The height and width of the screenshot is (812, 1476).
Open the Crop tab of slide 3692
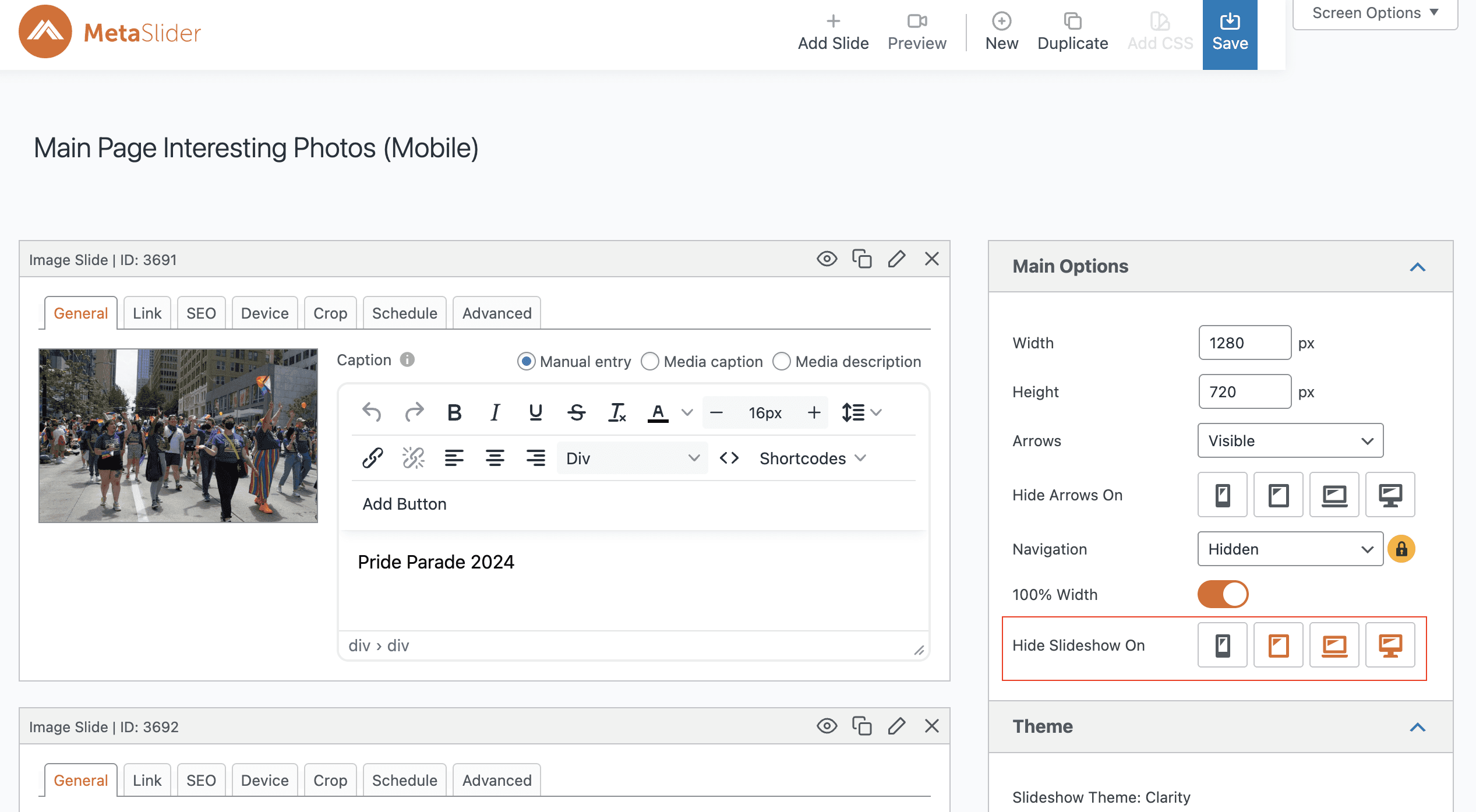330,780
